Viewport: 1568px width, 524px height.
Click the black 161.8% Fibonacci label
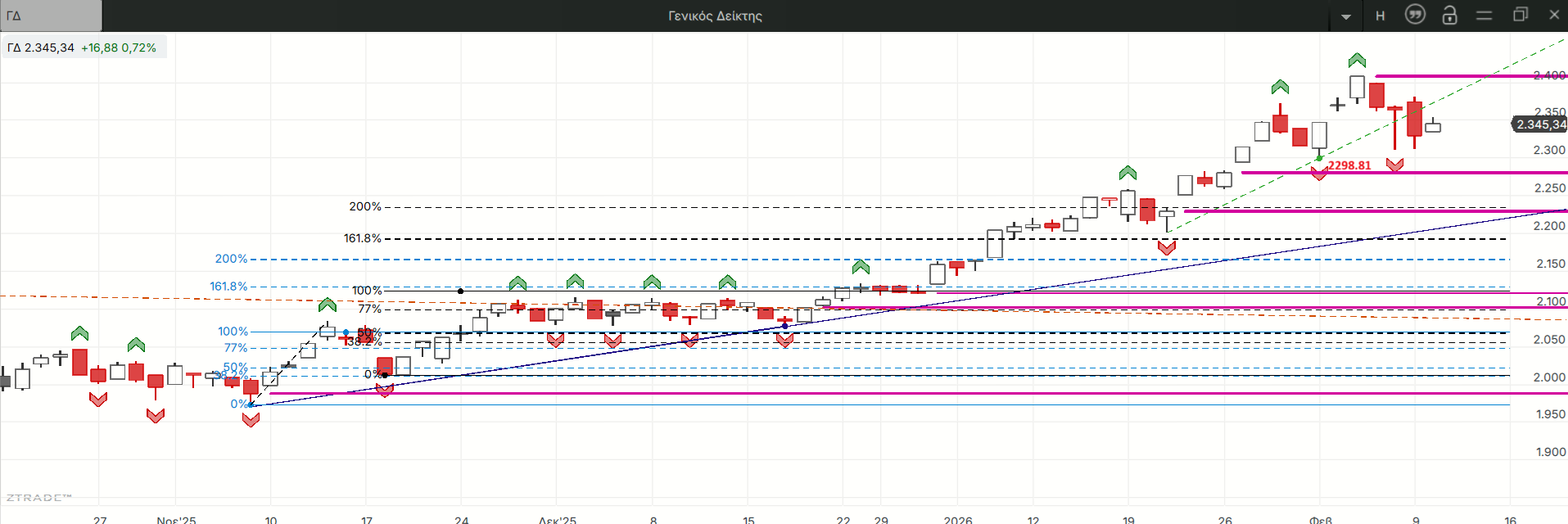click(x=362, y=238)
